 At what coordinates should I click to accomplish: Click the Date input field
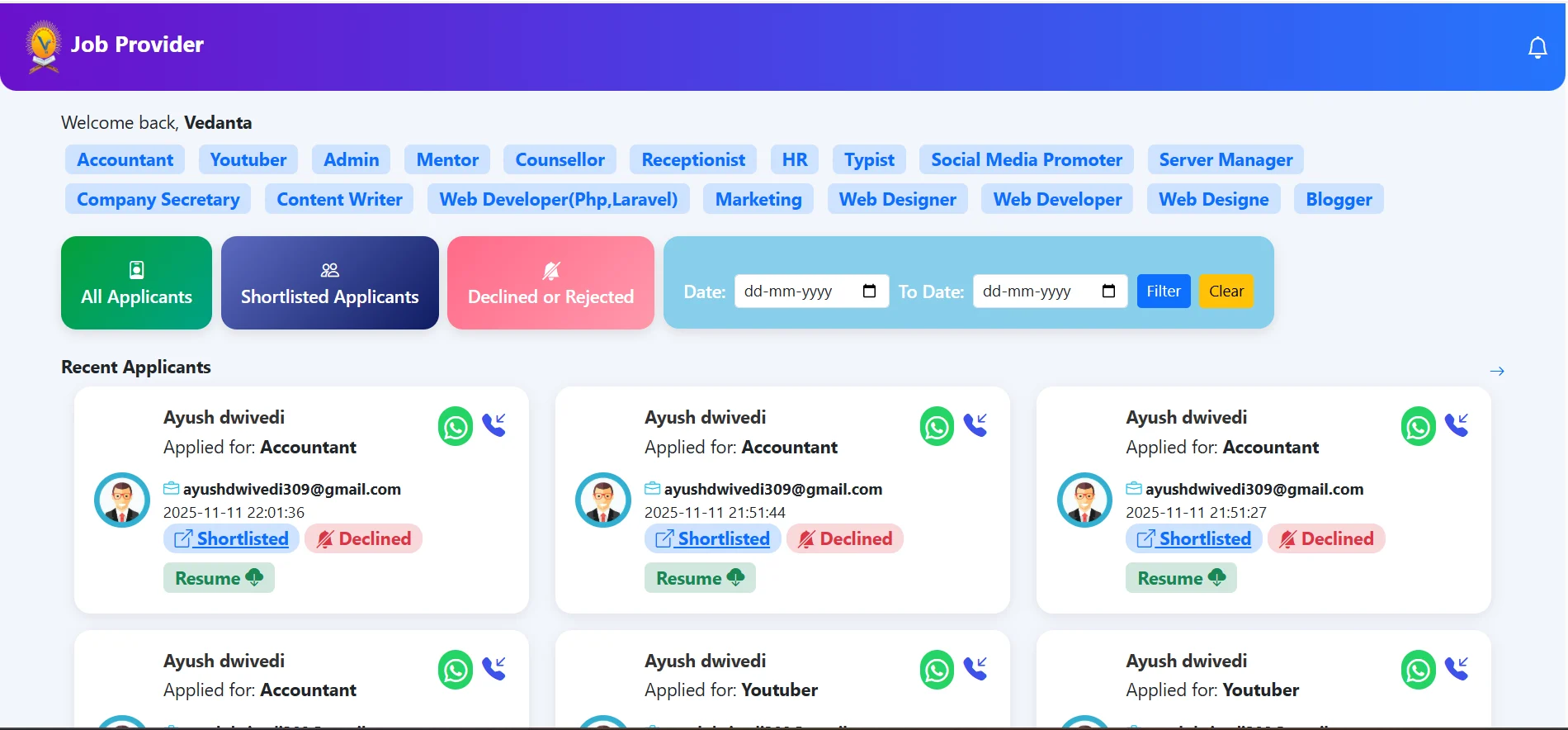(x=811, y=291)
